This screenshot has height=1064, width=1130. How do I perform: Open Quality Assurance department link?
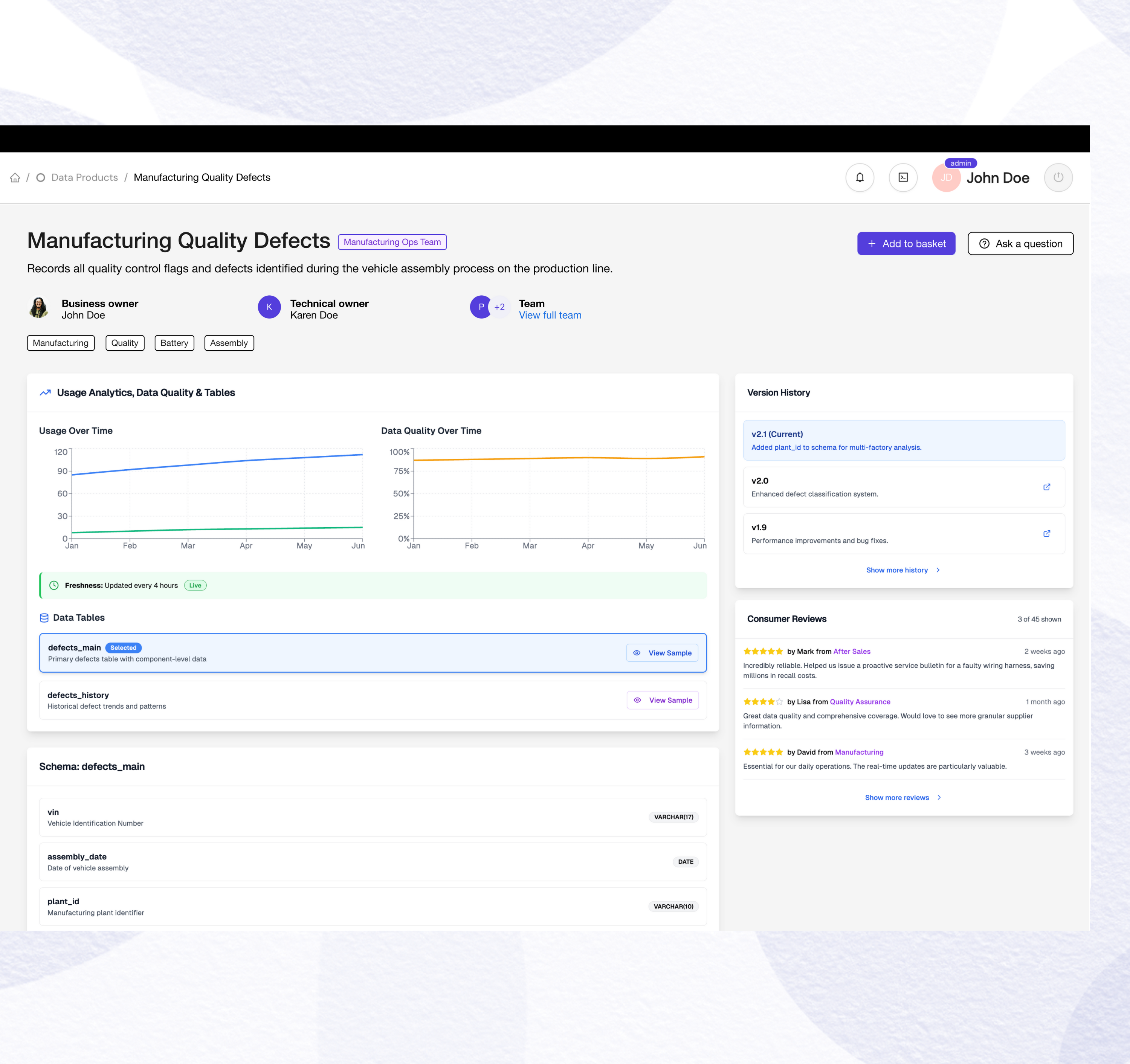(x=860, y=702)
